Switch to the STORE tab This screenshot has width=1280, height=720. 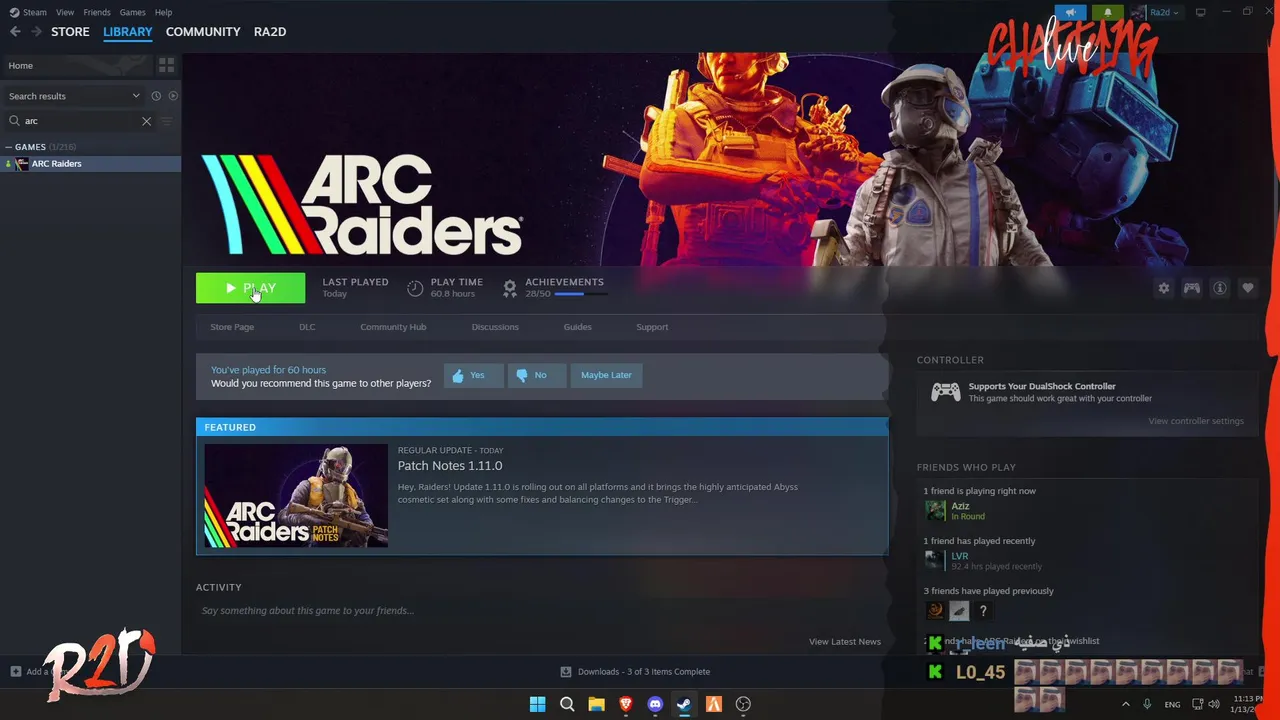tap(70, 32)
